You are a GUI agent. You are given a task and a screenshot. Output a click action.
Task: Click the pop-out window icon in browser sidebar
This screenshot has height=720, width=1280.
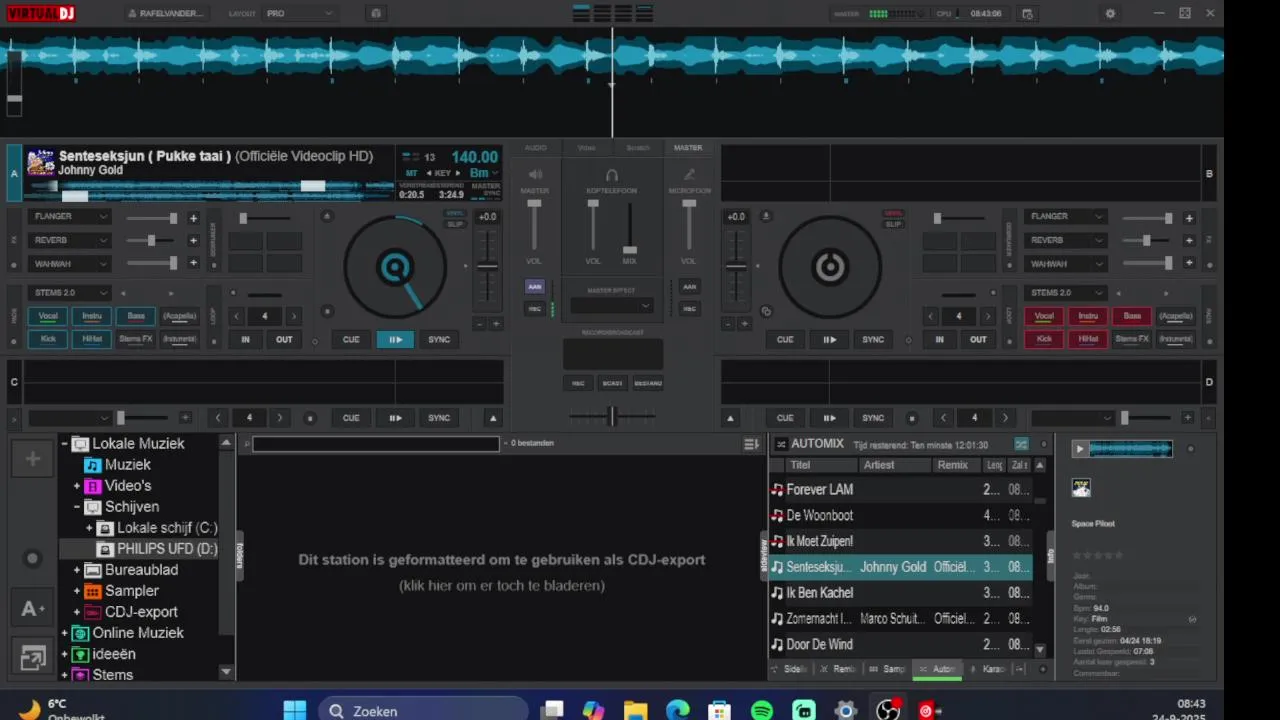pos(33,657)
